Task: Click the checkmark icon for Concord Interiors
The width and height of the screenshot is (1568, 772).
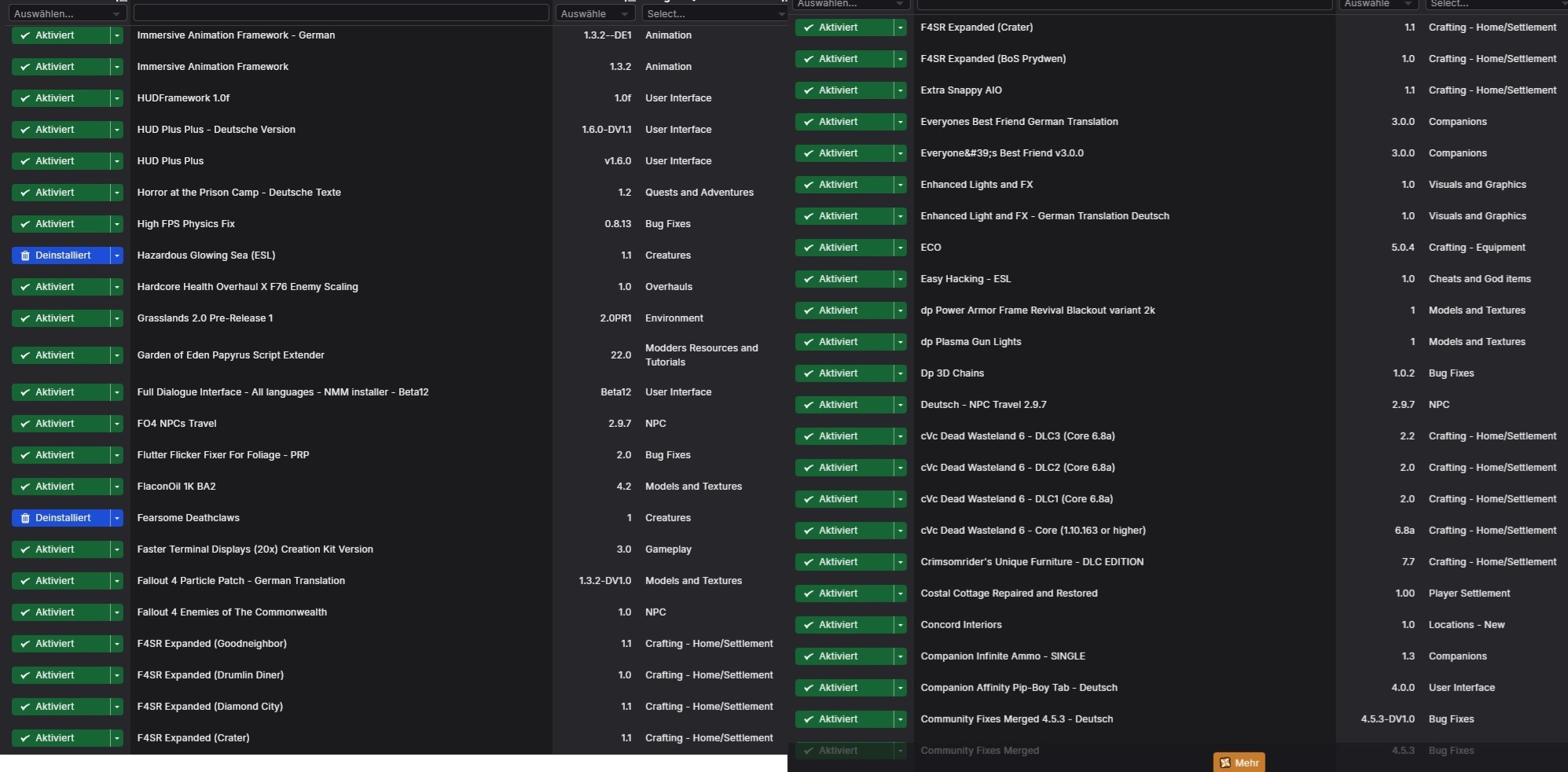Action: (x=809, y=625)
